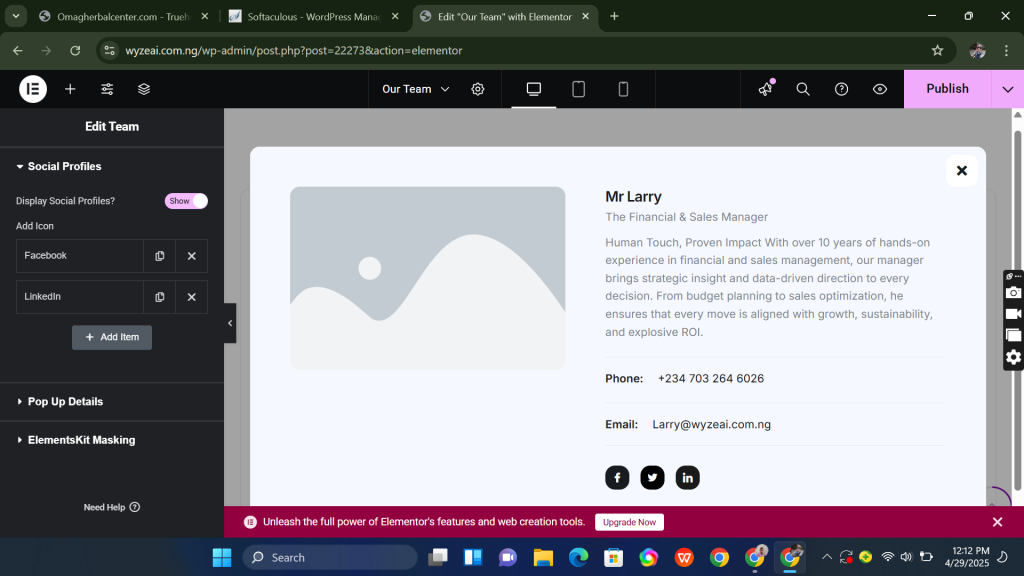
Task: Dismiss the Elementor upgrade banner
Action: click(997, 522)
